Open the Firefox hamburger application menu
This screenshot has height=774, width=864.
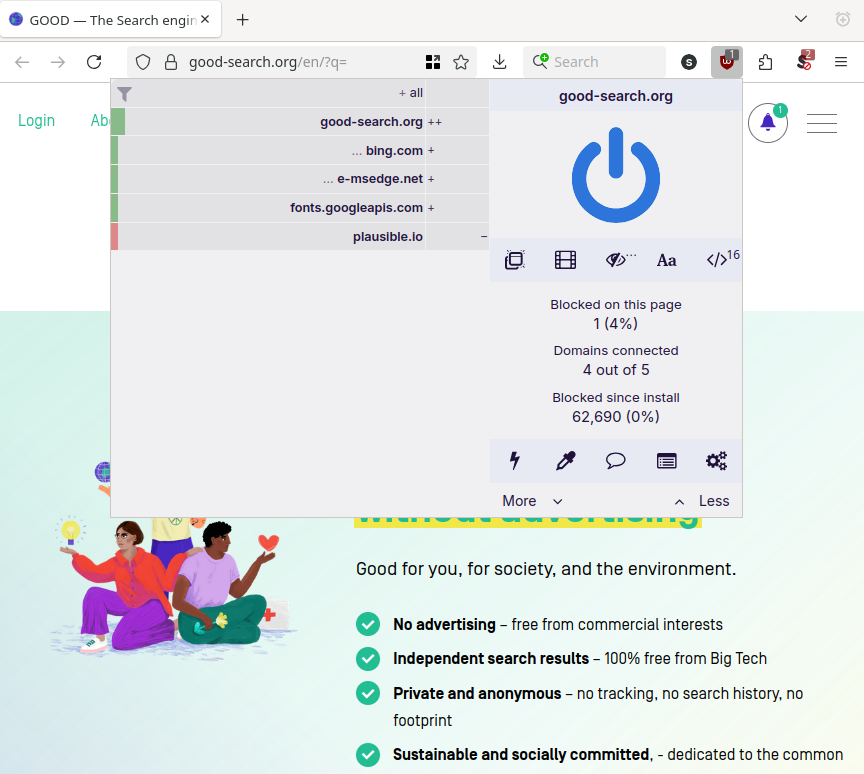(x=841, y=61)
